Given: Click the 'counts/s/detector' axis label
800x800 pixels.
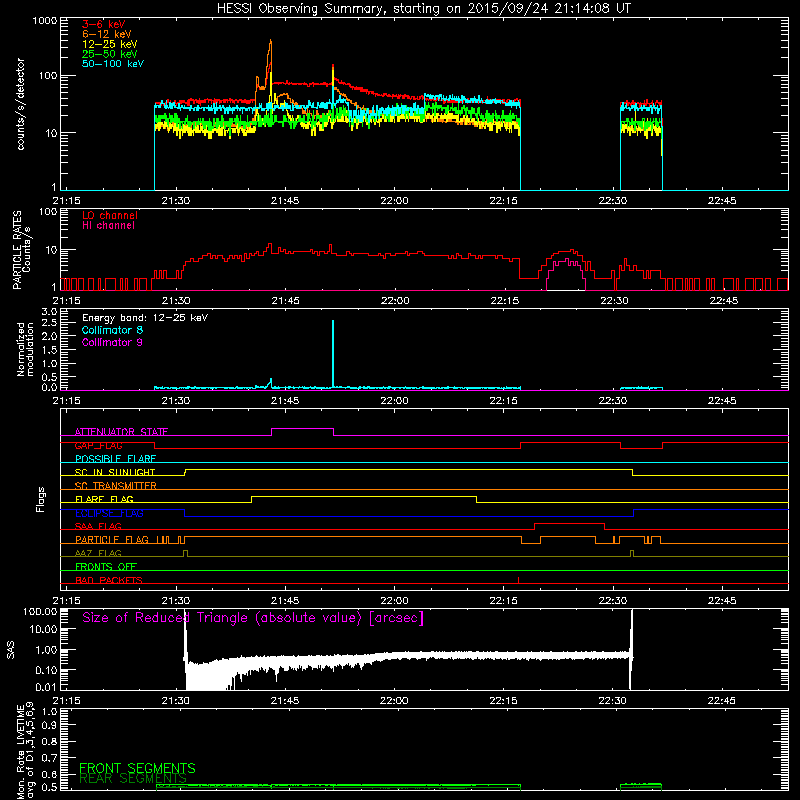Looking at the screenshot, I should (20, 104).
